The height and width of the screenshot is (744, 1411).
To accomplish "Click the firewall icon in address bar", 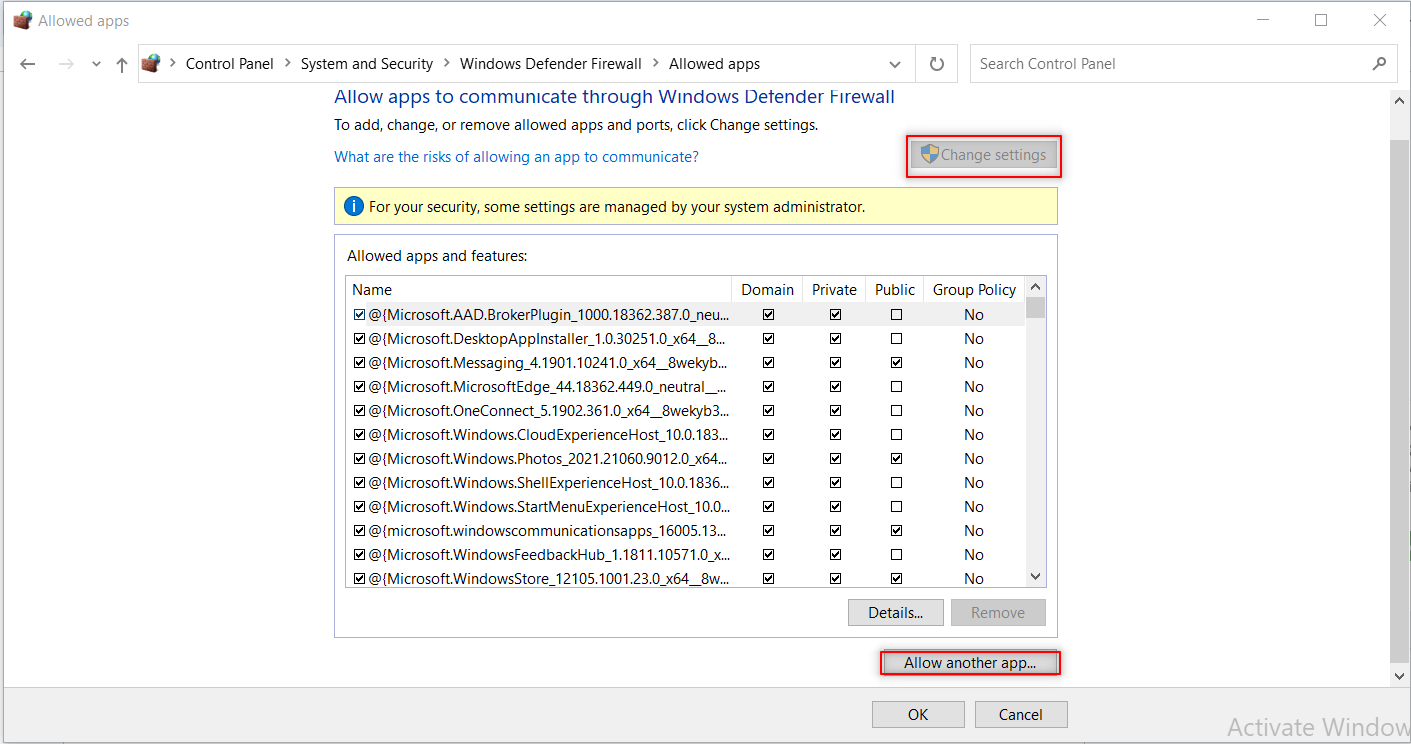I will coord(151,63).
